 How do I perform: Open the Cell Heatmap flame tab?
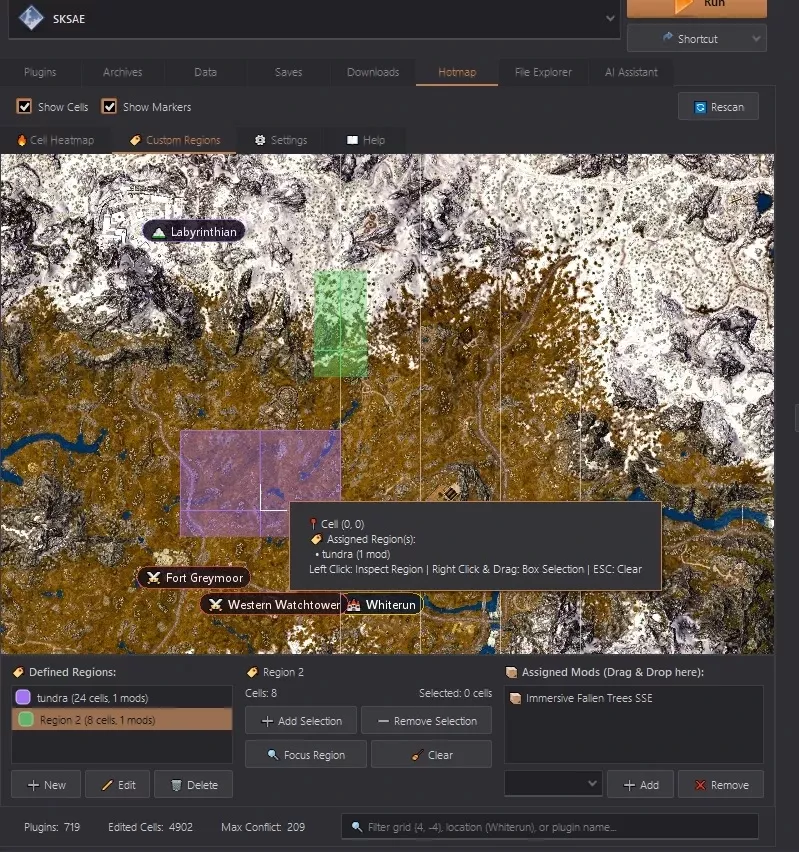[x=55, y=140]
